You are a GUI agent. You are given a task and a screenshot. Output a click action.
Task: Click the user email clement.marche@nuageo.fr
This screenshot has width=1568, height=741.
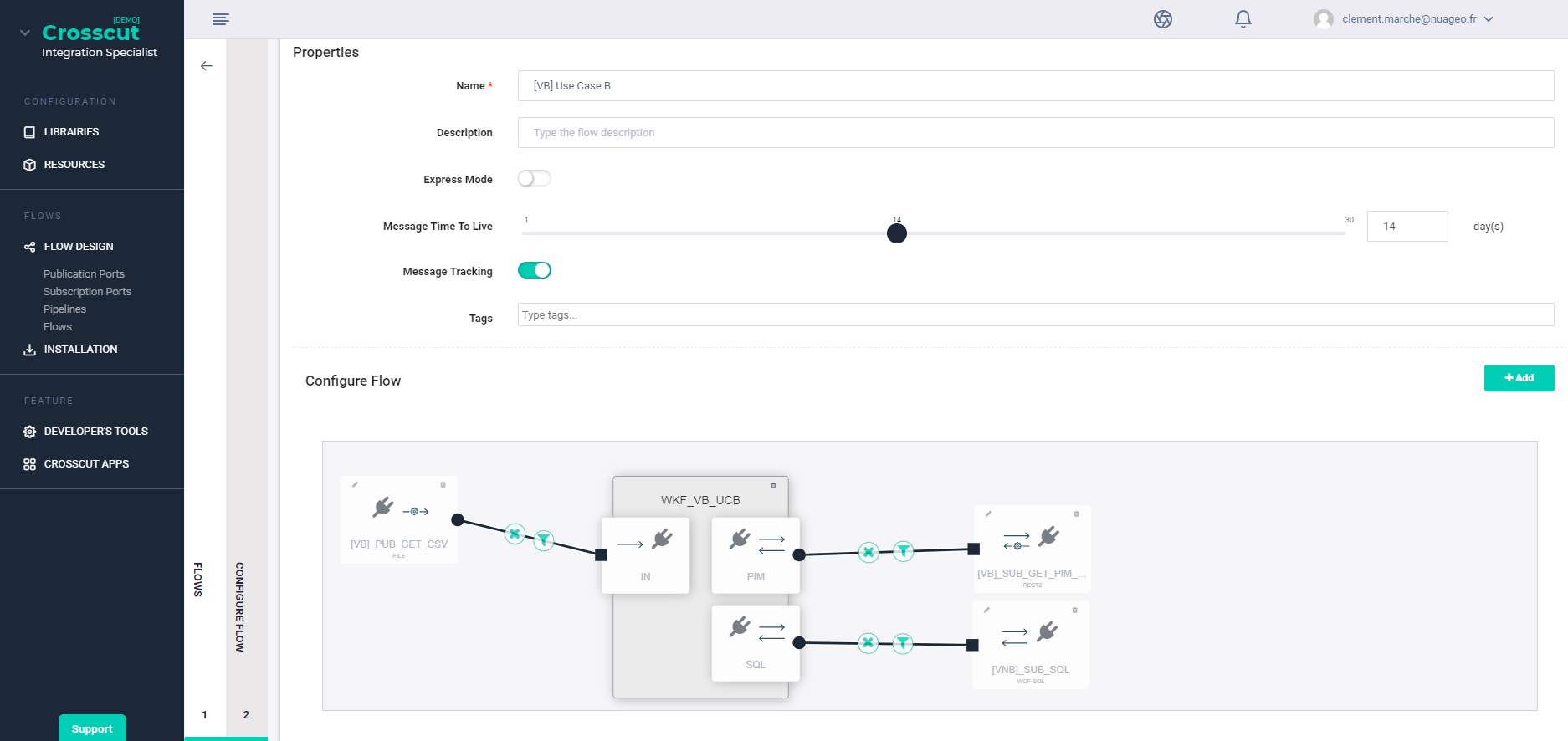pyautogui.click(x=1409, y=19)
